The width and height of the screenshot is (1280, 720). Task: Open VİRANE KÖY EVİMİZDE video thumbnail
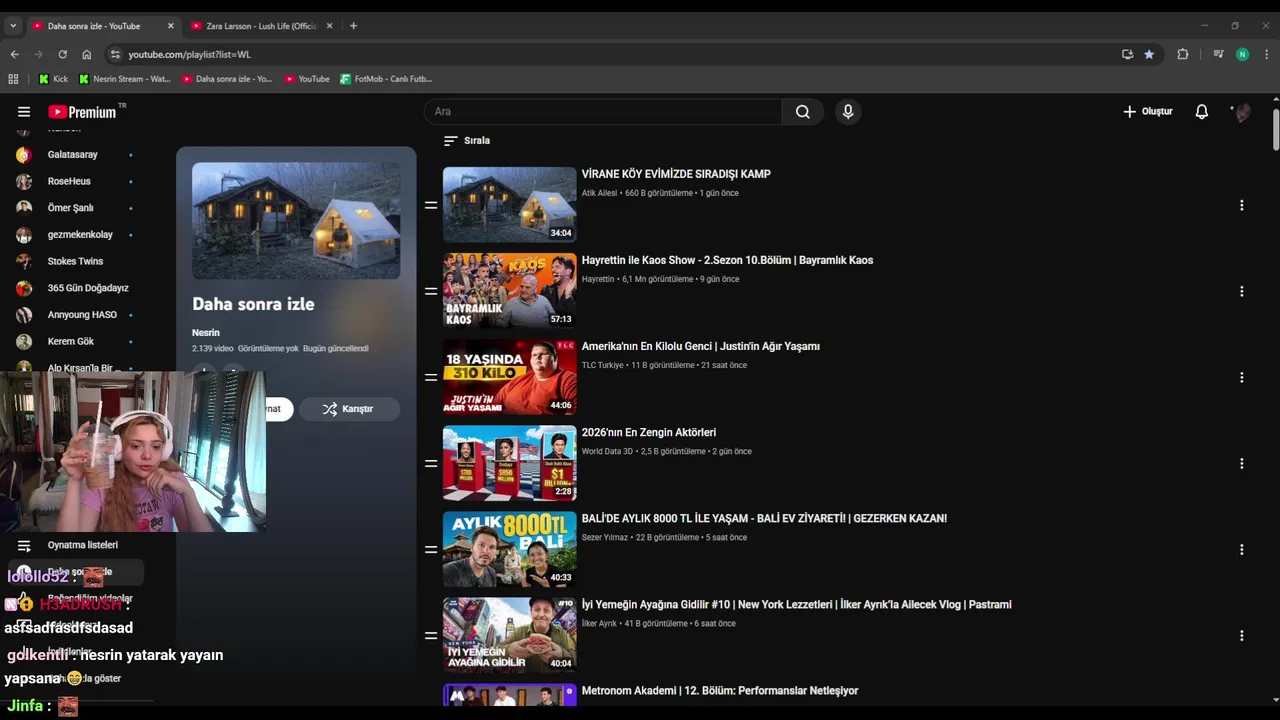[510, 204]
